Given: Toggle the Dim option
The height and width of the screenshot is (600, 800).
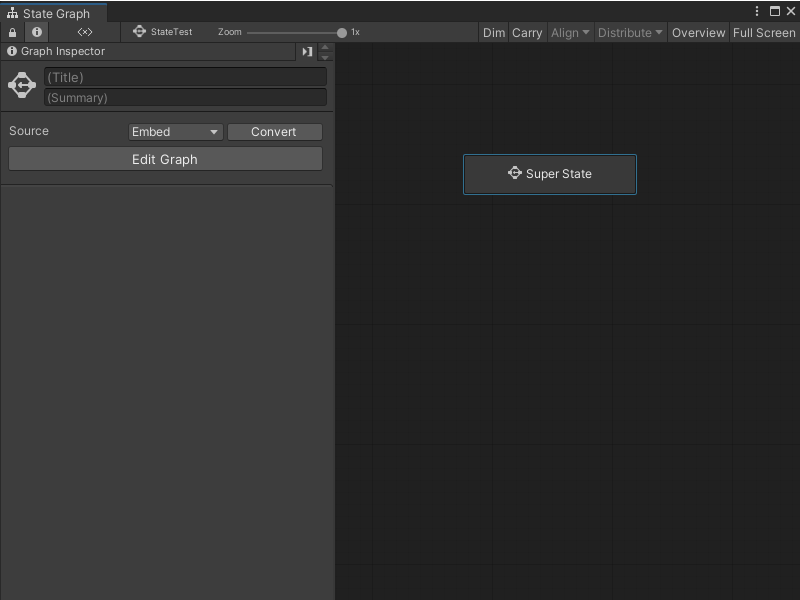Looking at the screenshot, I should [494, 32].
